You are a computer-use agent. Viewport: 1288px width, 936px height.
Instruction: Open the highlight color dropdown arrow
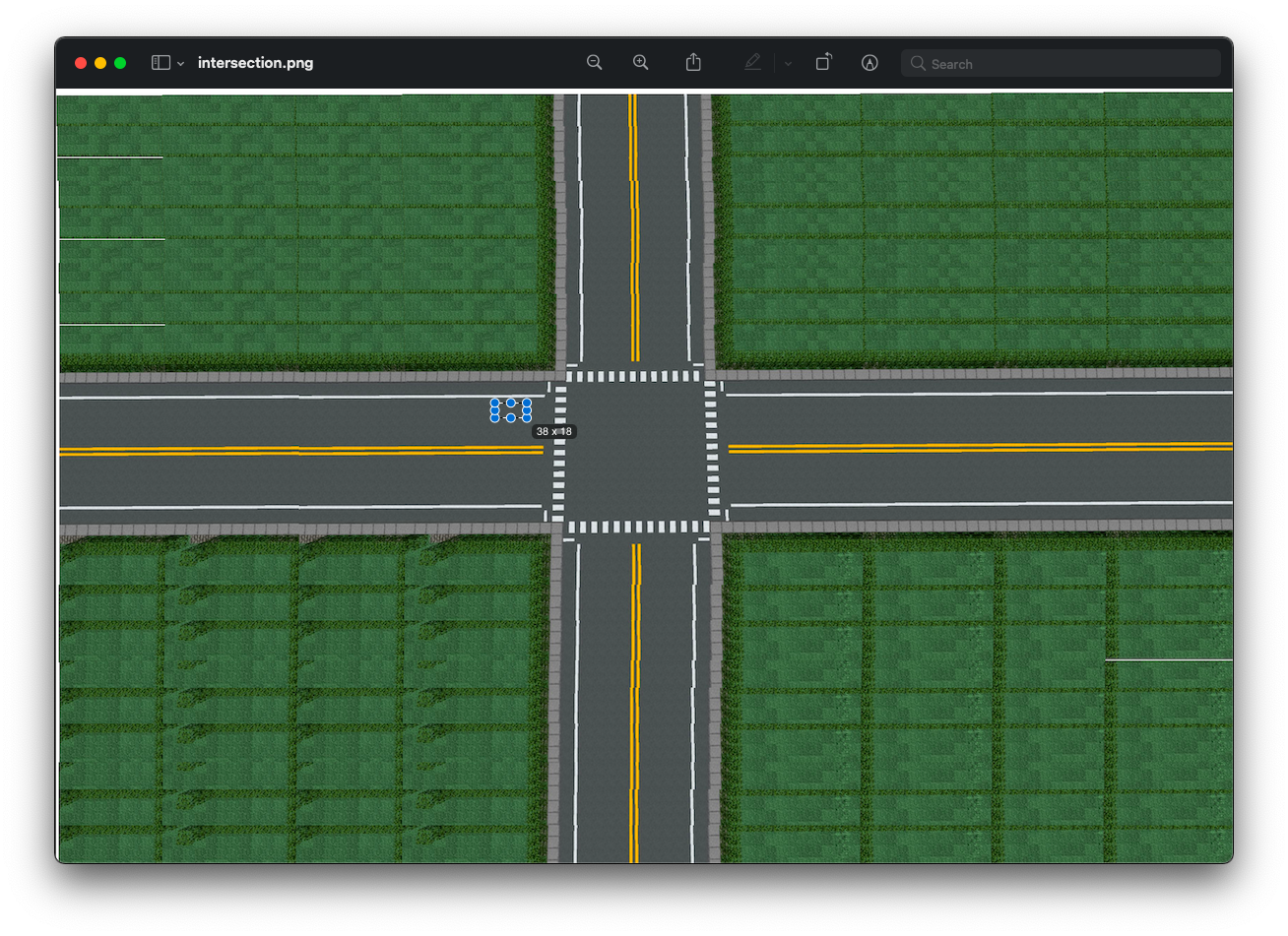pyautogui.click(x=788, y=63)
